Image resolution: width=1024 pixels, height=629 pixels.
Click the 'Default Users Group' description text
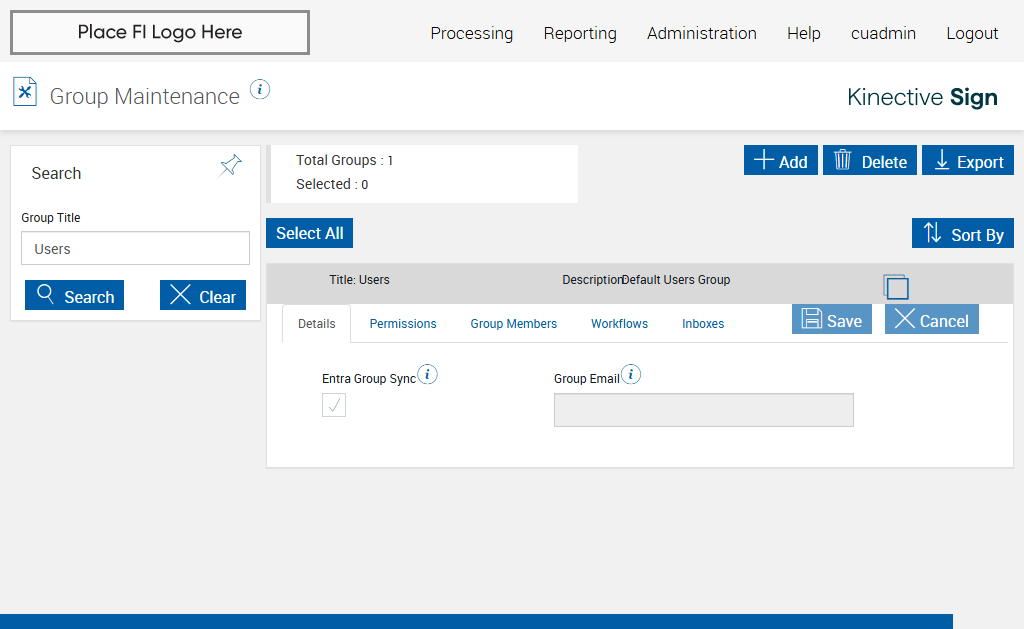coord(675,280)
